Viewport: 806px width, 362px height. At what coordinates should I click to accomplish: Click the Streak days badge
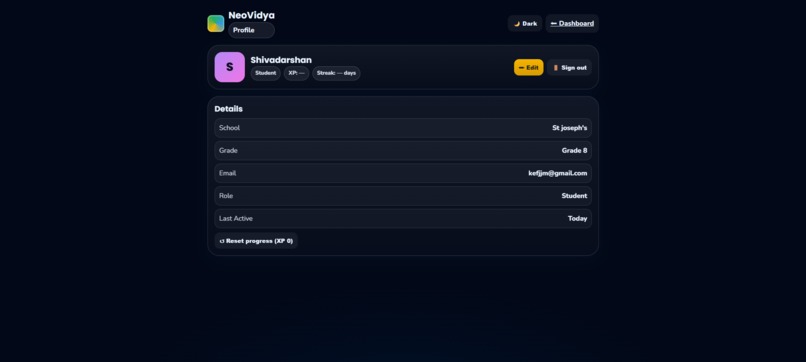336,73
